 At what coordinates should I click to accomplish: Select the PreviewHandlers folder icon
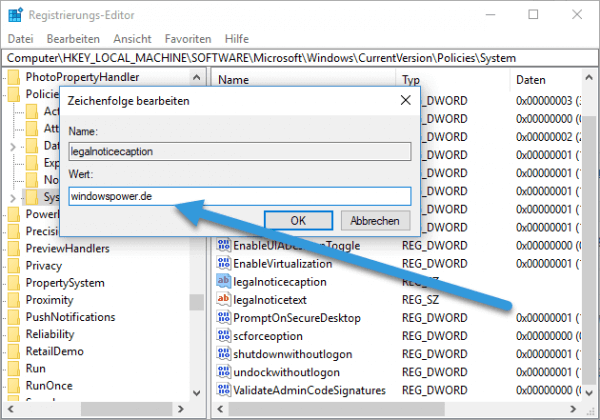pyautogui.click(x=14, y=248)
